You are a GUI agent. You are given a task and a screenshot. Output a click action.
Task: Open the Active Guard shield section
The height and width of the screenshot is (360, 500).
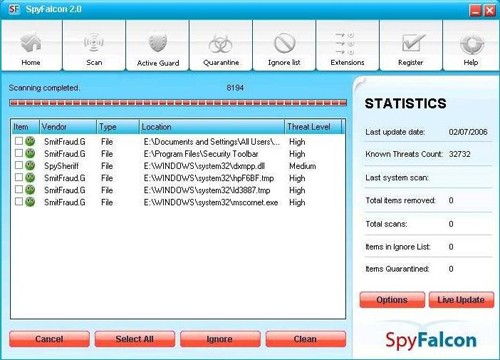158,46
